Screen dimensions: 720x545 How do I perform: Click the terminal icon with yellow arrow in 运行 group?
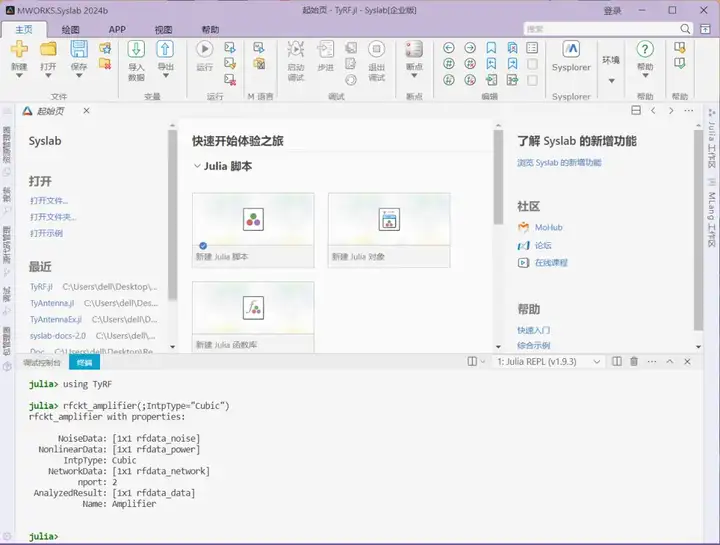230,63
